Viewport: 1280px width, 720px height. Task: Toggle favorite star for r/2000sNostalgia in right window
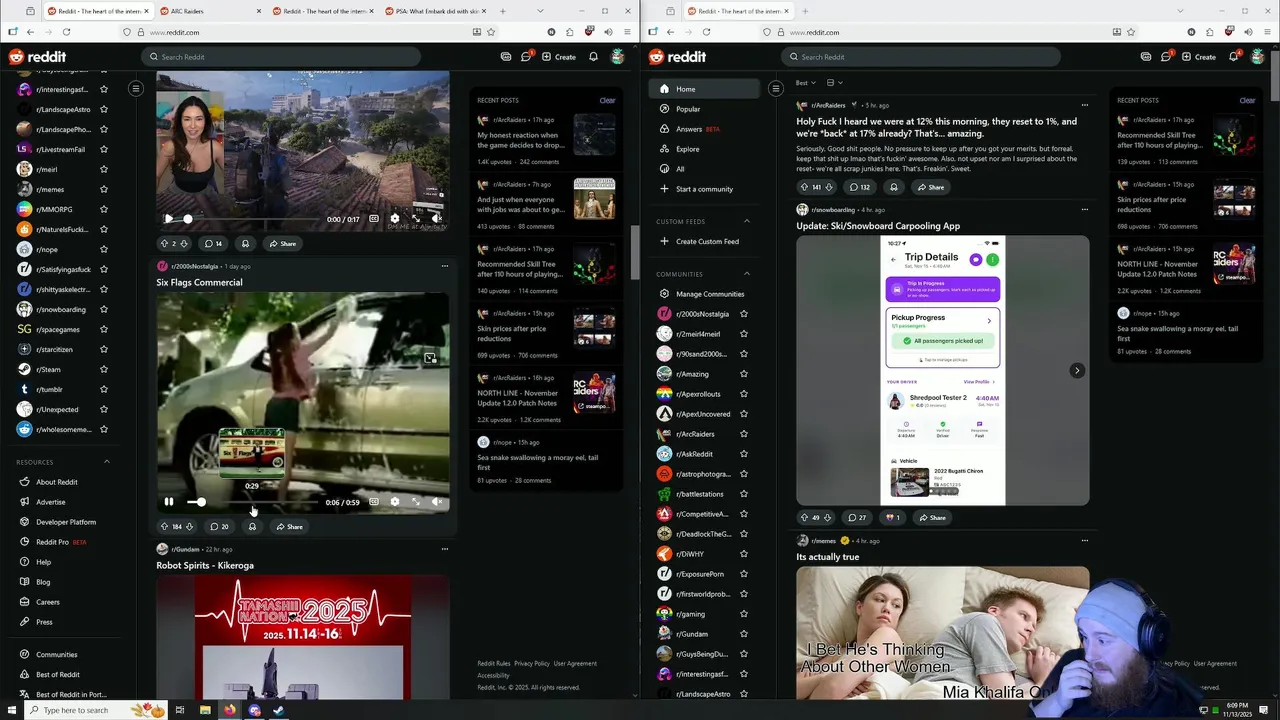[744, 314]
